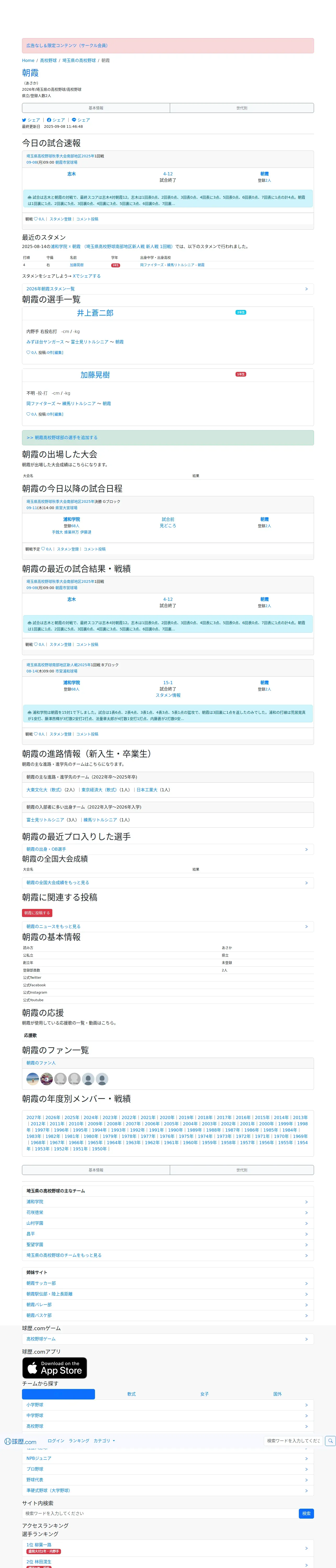The height and width of the screenshot is (1568, 336).
Task: Click the 広告なし＆限定コンテンツ banner
Action: coord(168,46)
